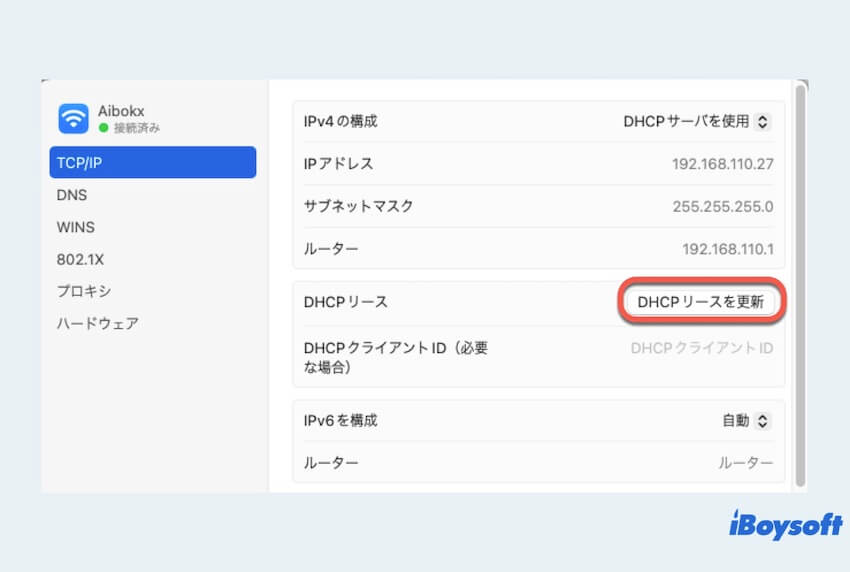Click the Wi-Fi network icon for Aibokx
Image resolution: width=850 pixels, height=572 pixels.
click(73, 118)
